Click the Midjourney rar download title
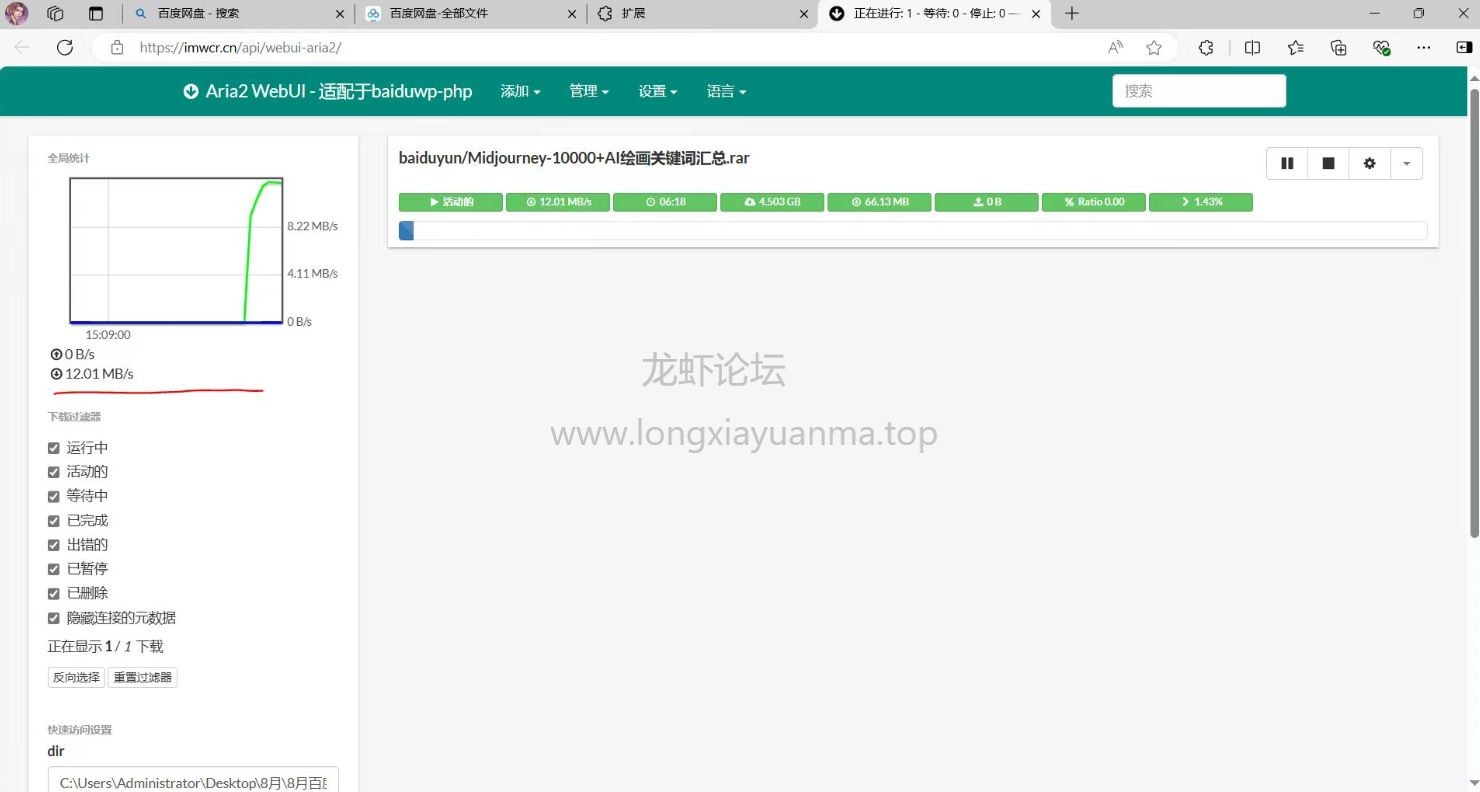 point(574,158)
